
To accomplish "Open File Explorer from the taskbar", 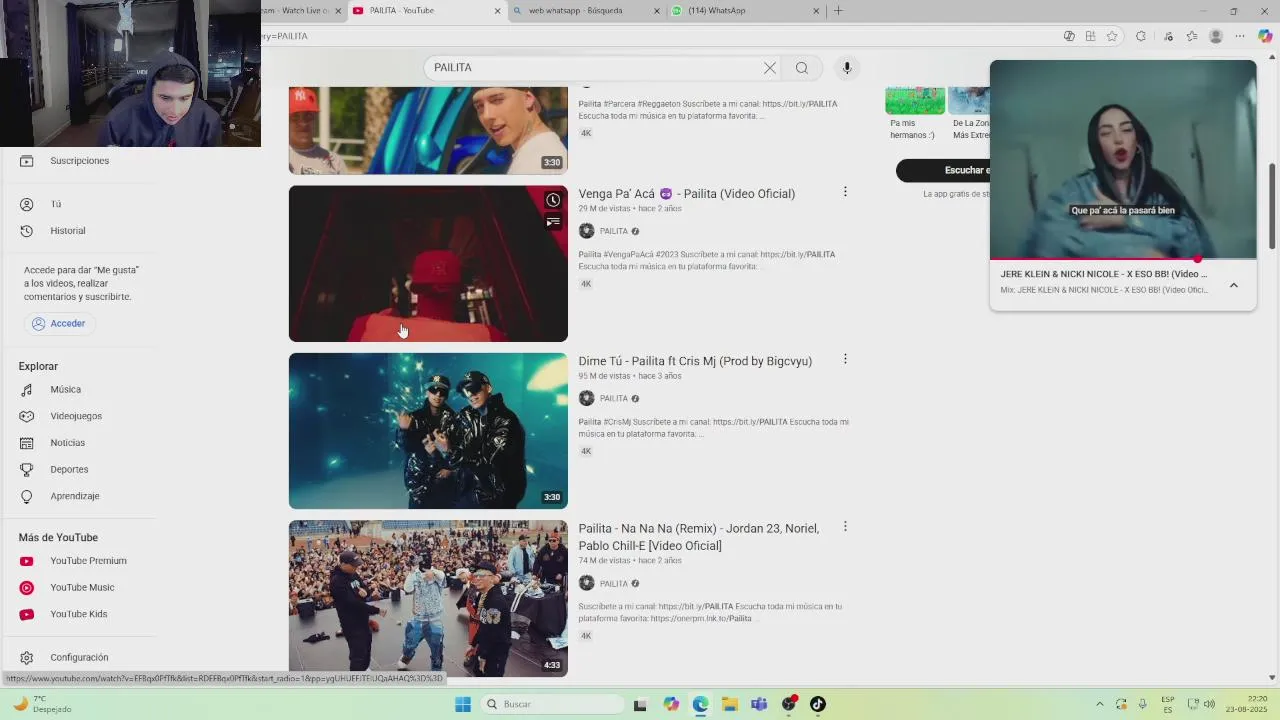I will tap(730, 704).
